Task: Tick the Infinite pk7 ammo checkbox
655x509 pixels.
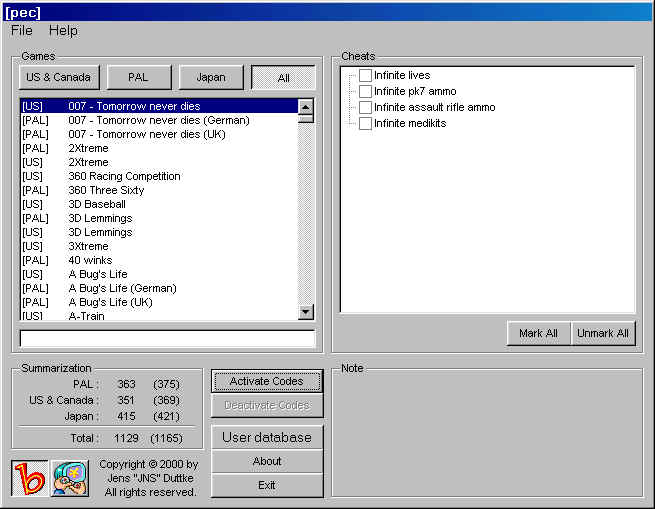Action: point(365,91)
